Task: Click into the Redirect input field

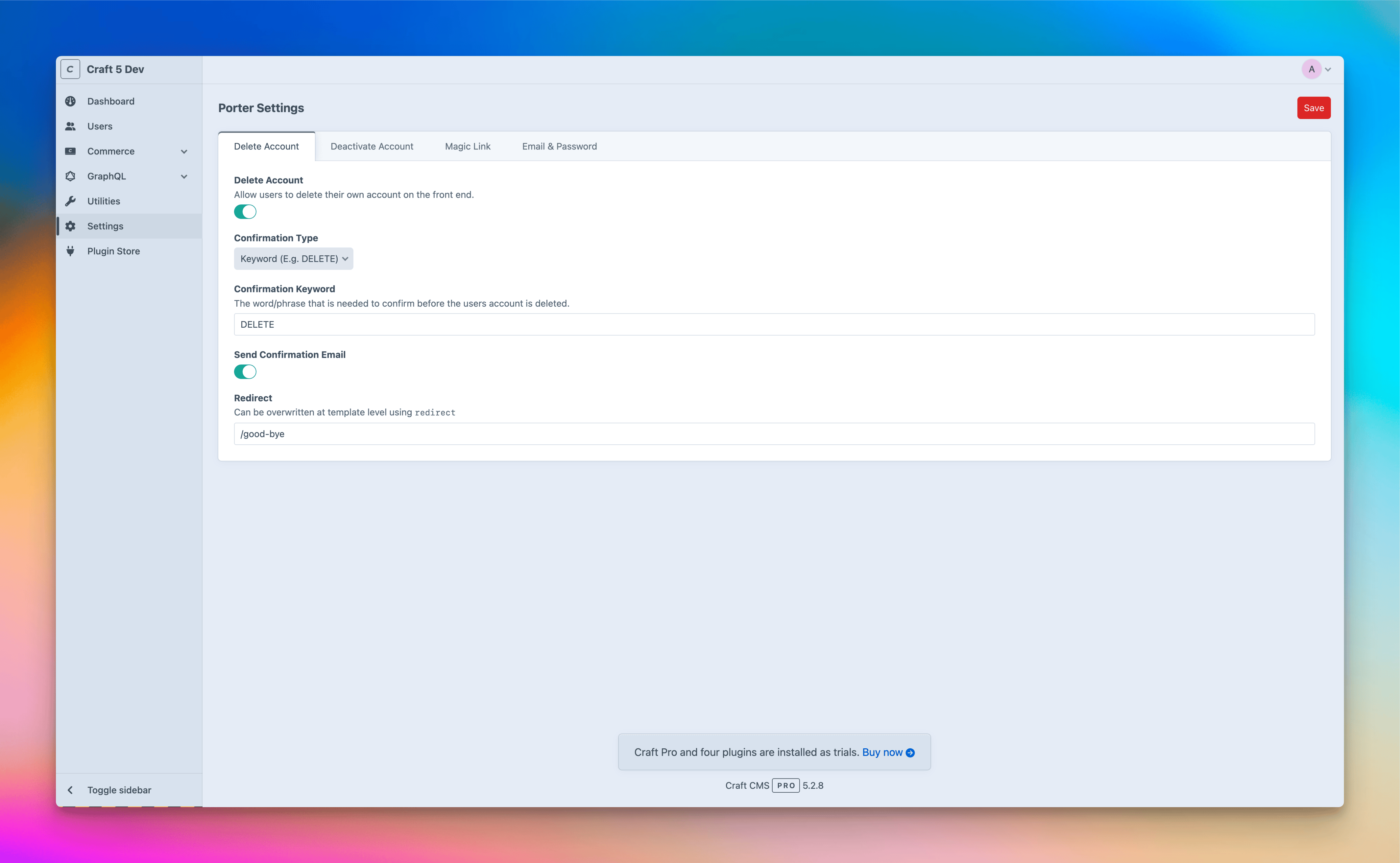Action: pyautogui.click(x=774, y=434)
